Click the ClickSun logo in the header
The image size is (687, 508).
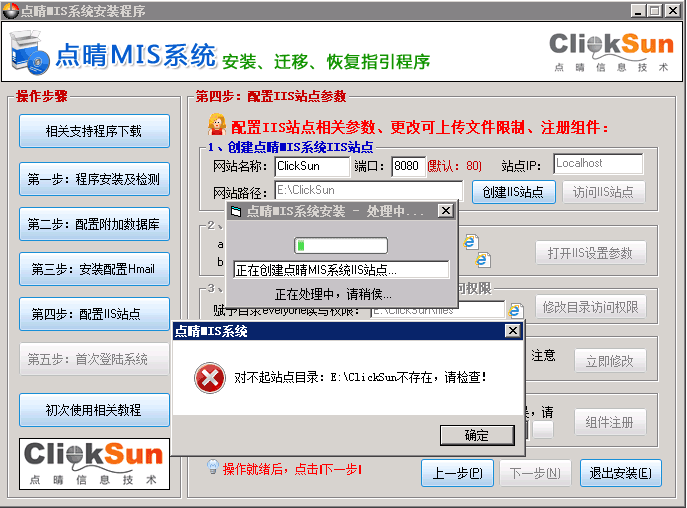tap(610, 50)
